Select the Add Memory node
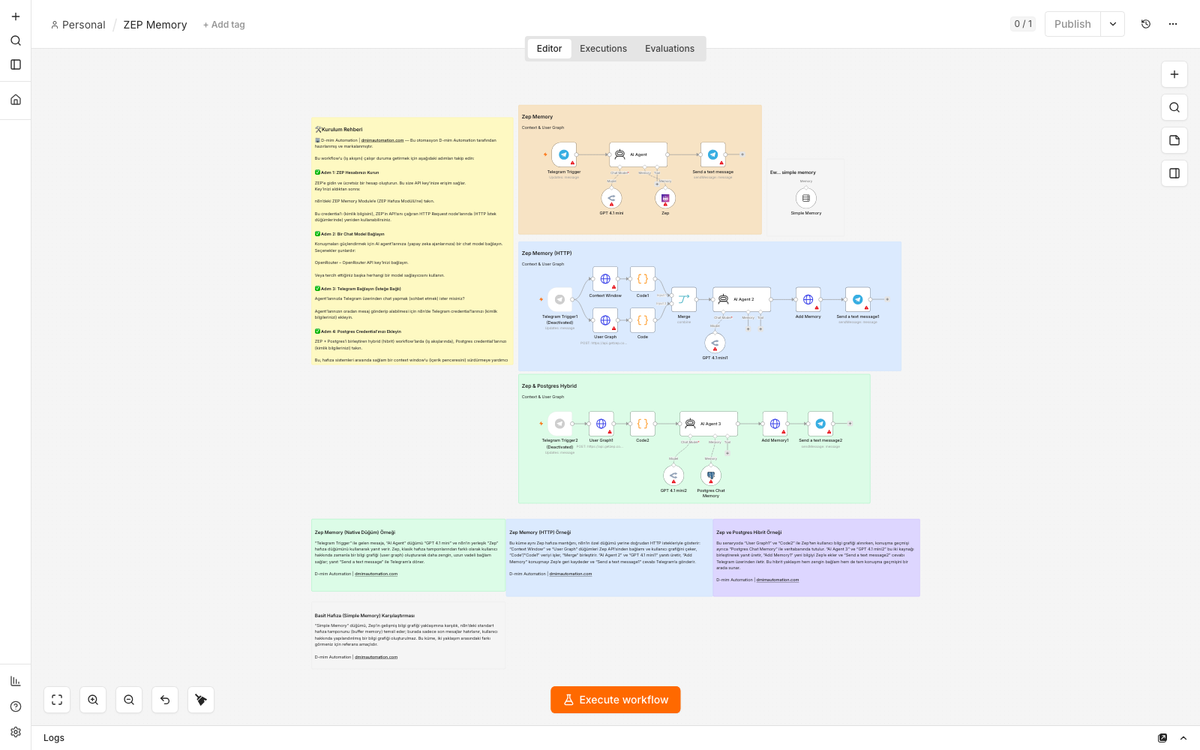 click(808, 300)
